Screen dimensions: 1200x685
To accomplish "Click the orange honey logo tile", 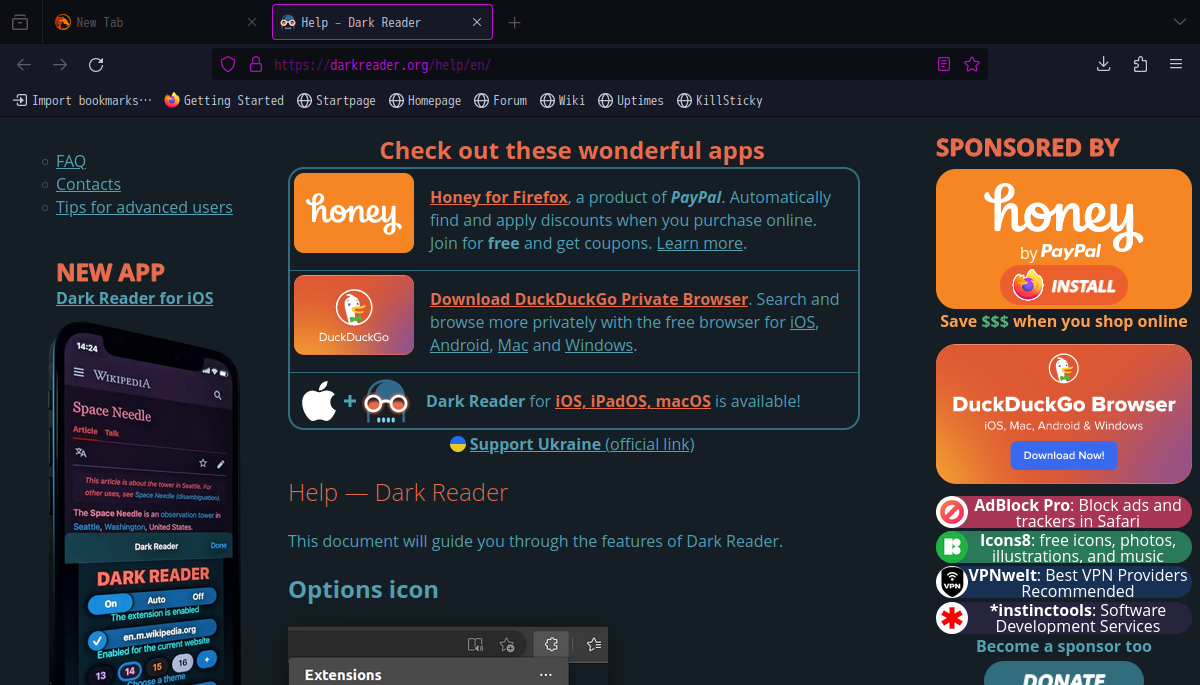I will pyautogui.click(x=354, y=213).
